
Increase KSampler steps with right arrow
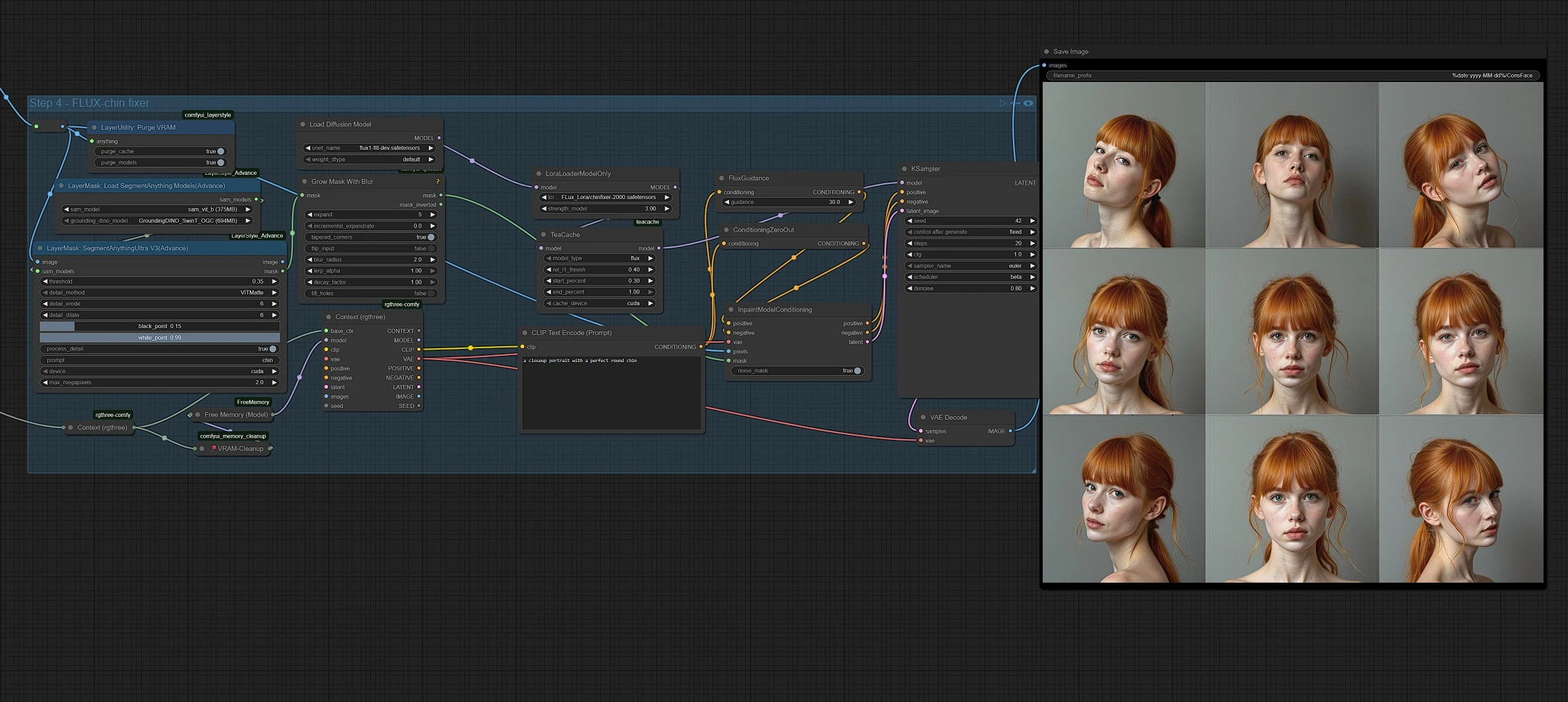[1032, 243]
